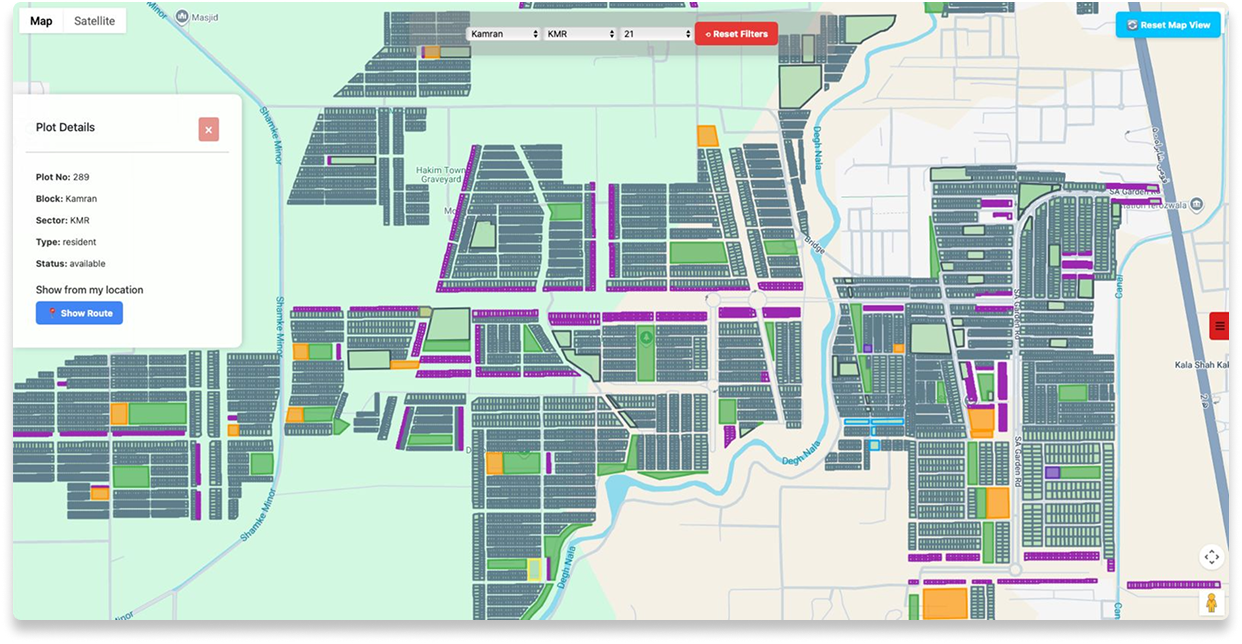Viewport: 1242px width, 644px height.
Task: Click the large orange plot at bottom
Action: pyautogui.click(x=944, y=604)
